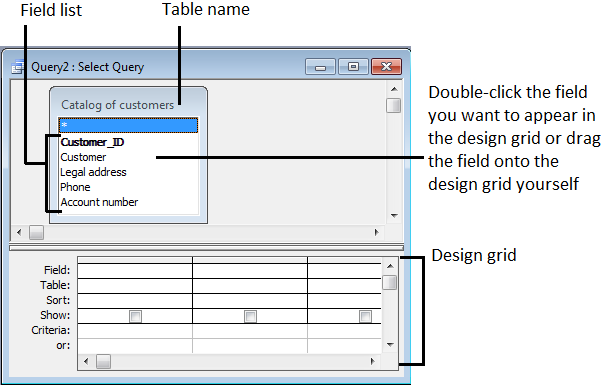Click the Criteria: row label
Image resolution: width=606 pixels, height=389 pixels.
(x=51, y=330)
